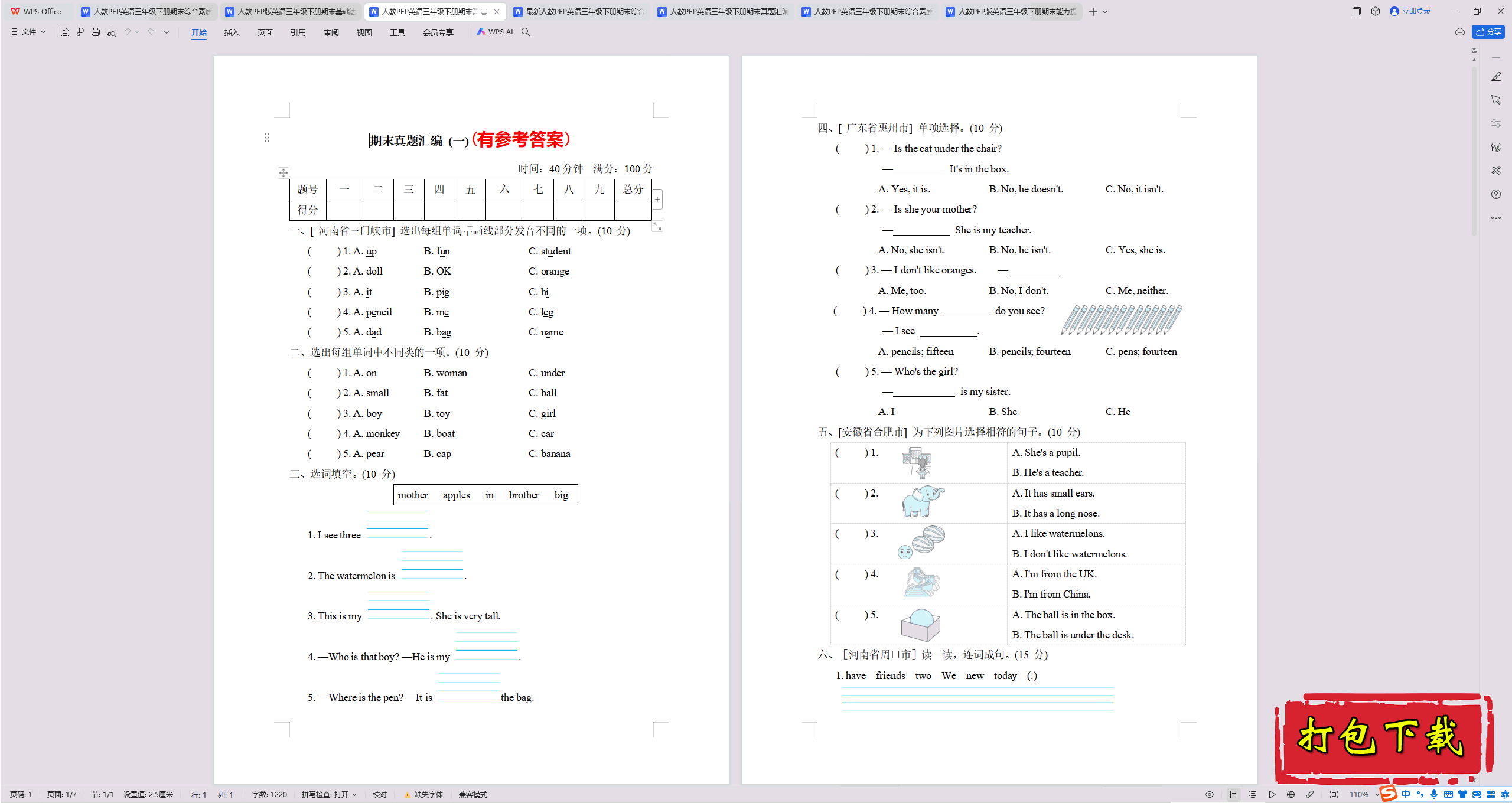The image size is (1512, 803).
Task: Click the Save icon in the quick toolbar
Action: (65, 32)
